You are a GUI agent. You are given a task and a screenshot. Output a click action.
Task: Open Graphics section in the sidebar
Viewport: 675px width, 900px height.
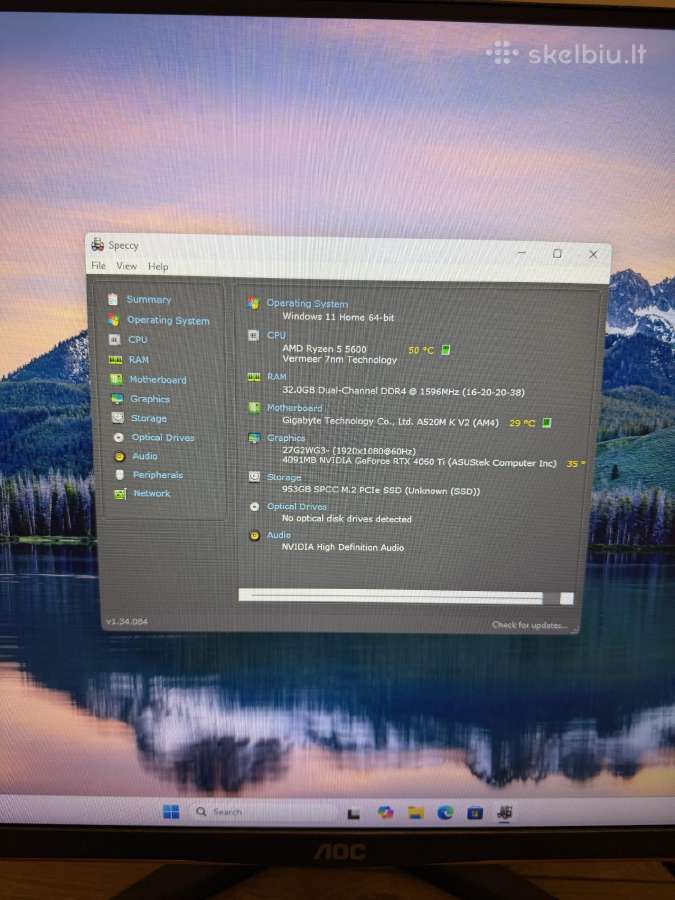pyautogui.click(x=150, y=399)
